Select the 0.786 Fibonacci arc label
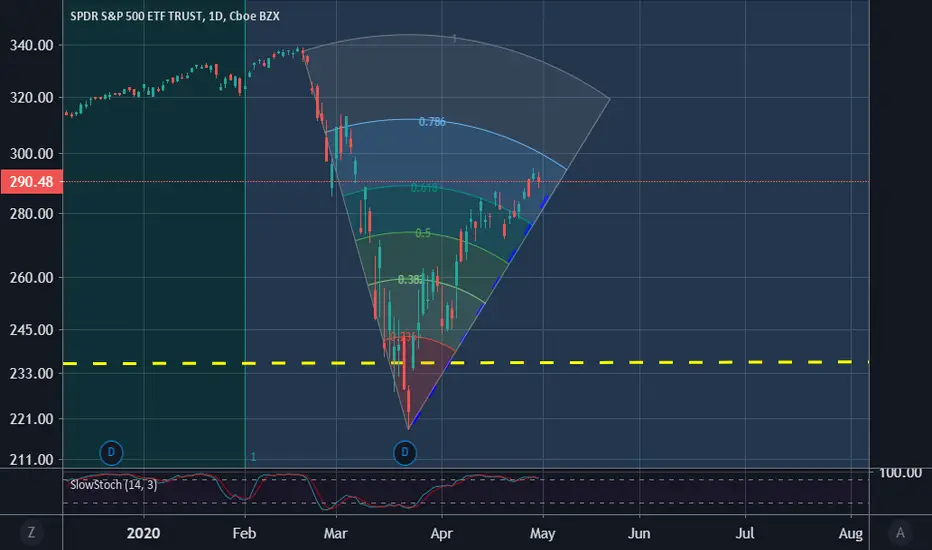 pos(432,122)
